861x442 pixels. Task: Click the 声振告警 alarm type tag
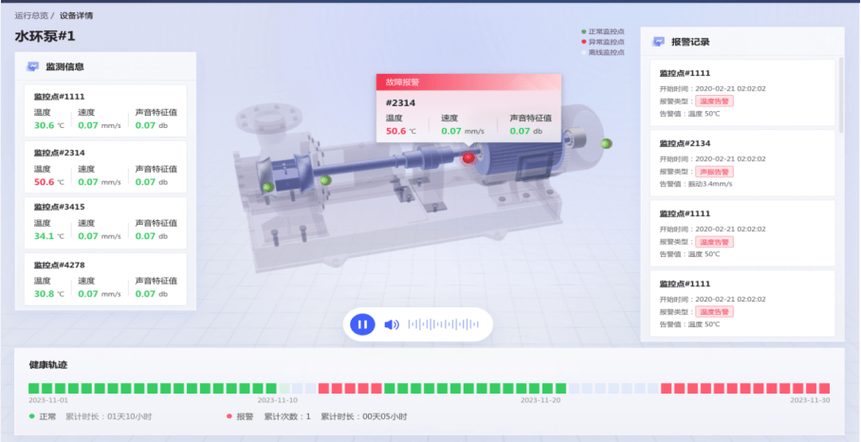(714, 171)
